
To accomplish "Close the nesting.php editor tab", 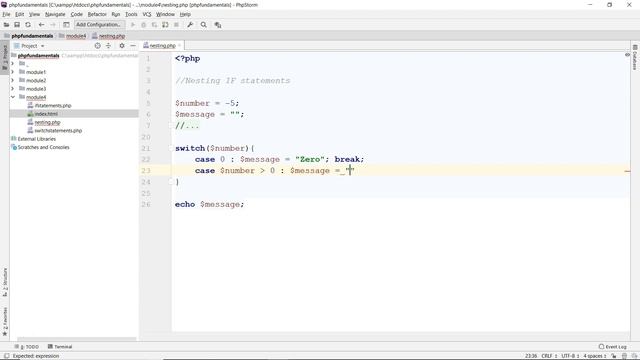I will 179,45.
